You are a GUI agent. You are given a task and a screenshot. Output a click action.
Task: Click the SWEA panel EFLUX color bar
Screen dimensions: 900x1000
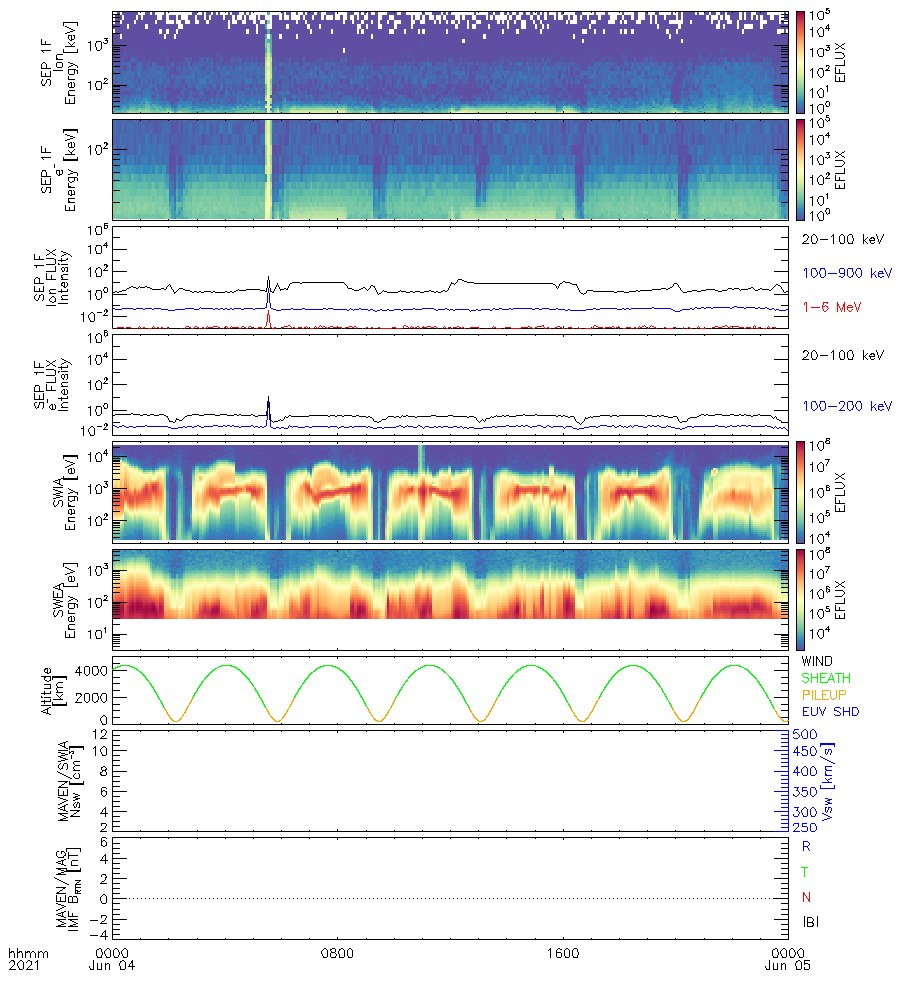[x=801, y=597]
